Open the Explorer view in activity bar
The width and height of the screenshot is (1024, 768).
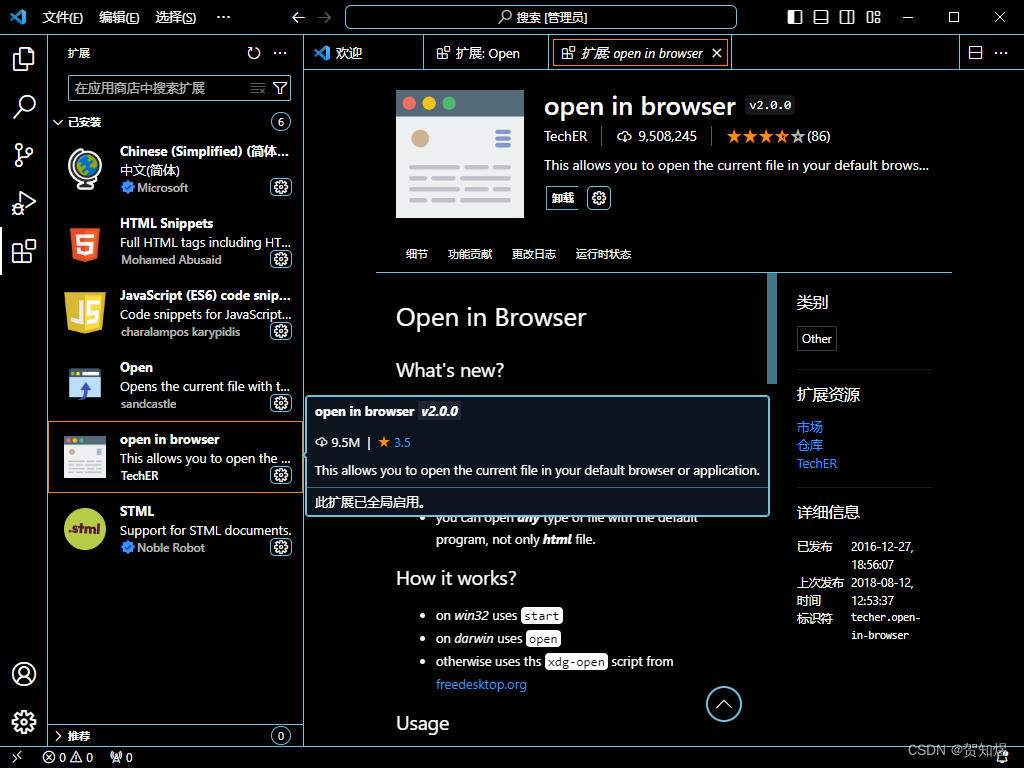(x=24, y=59)
